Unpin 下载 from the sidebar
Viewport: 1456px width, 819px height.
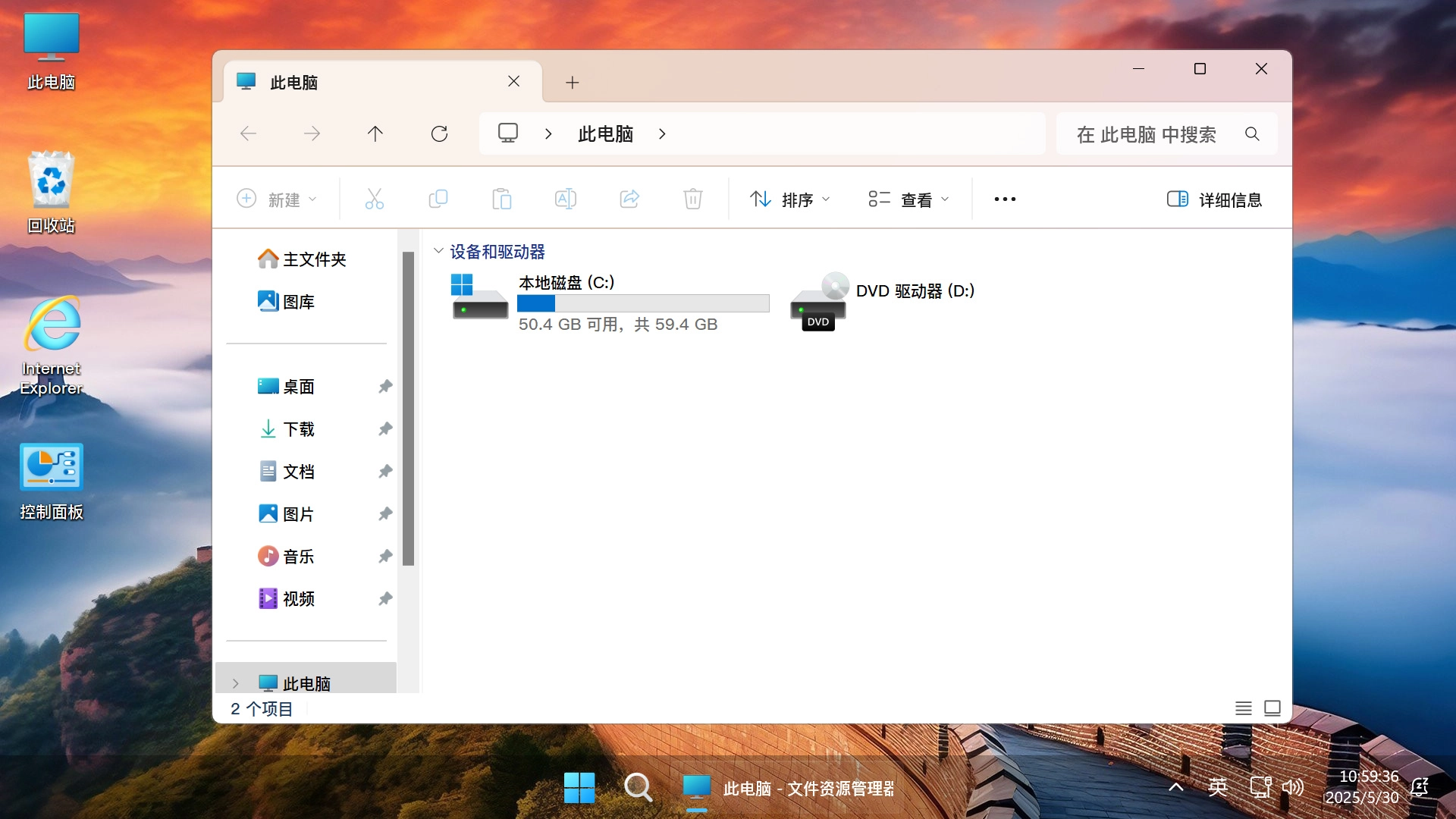(385, 428)
